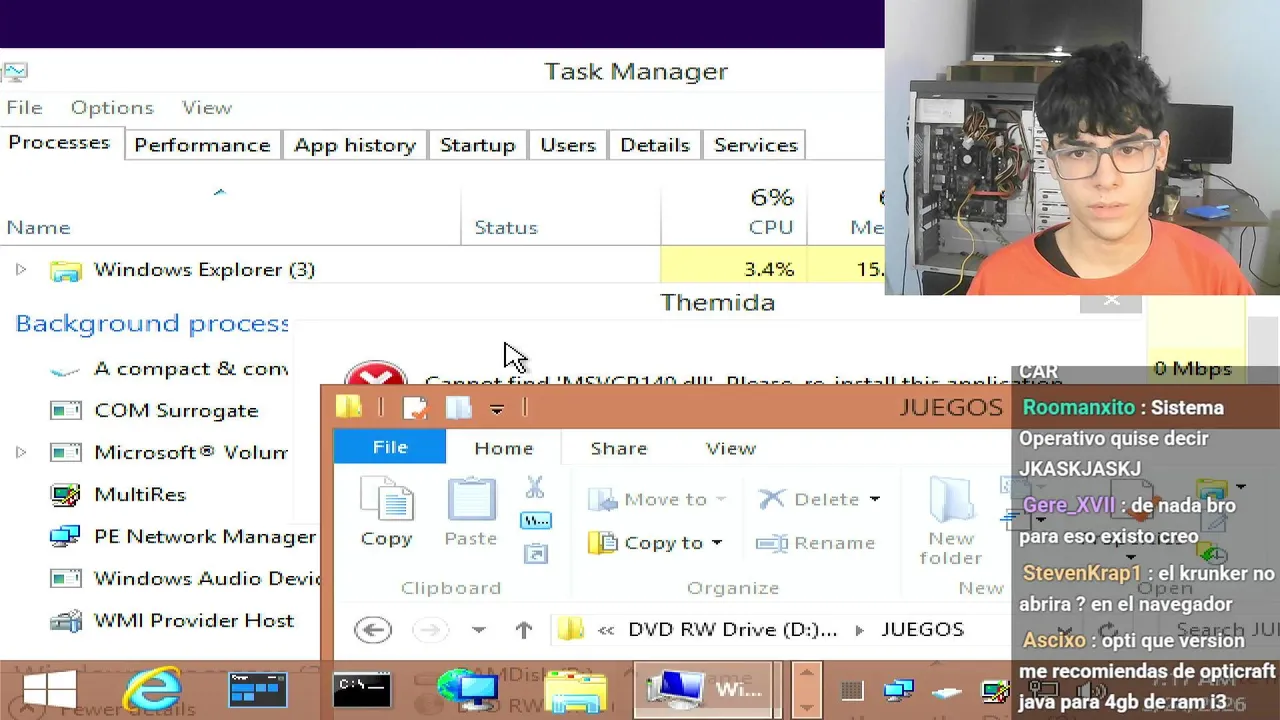Click the Windows Start button on taskbar

(x=50, y=690)
